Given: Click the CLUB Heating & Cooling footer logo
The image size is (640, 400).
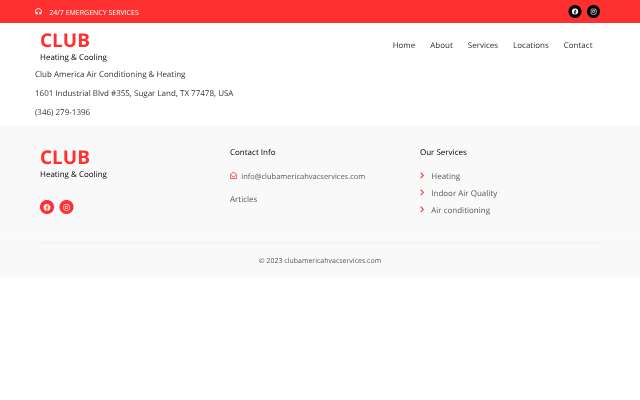Looking at the screenshot, I should point(73,164).
